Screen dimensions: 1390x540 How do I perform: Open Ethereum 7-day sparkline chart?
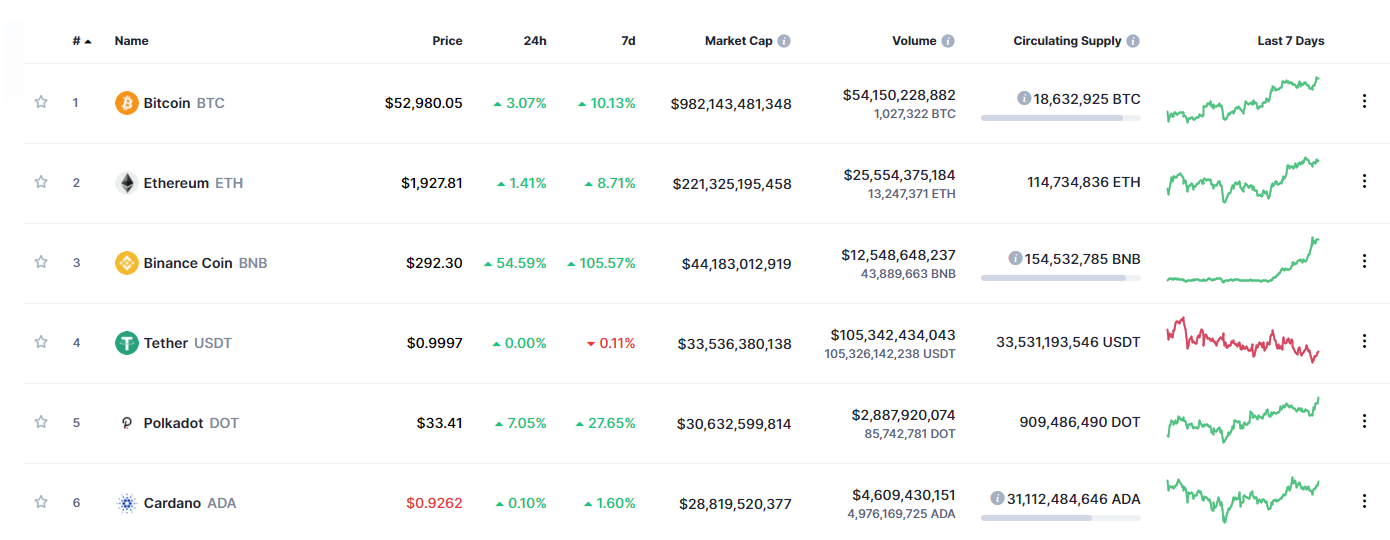coord(1243,179)
